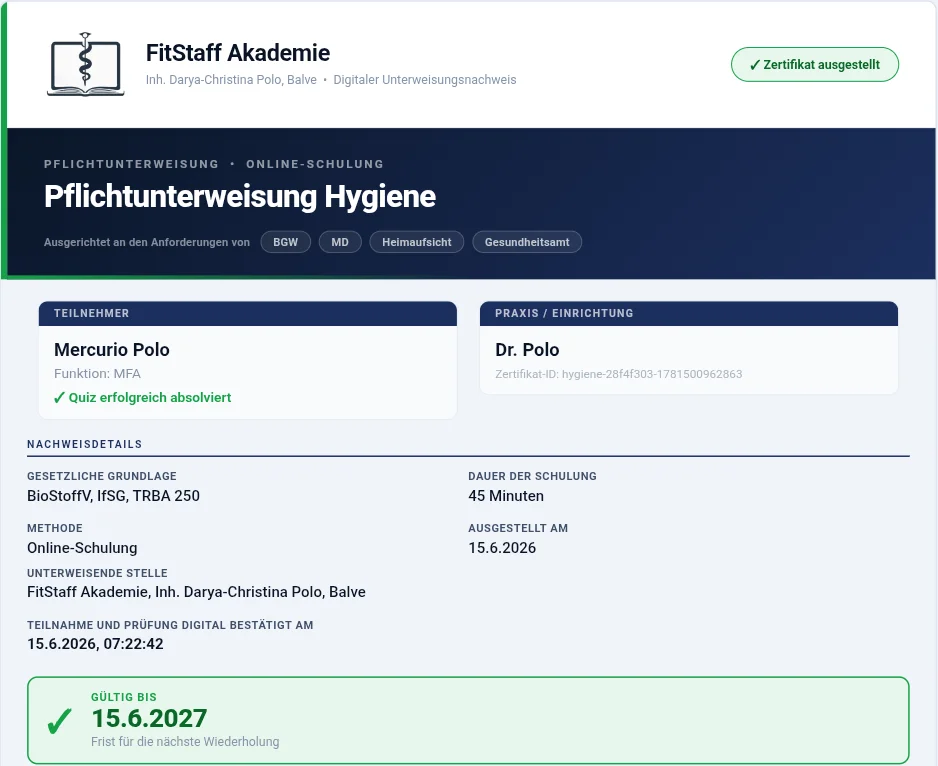Click 'BioStoffV, IfSG, TRBA 250' value
This screenshot has height=766, width=938.
tap(114, 496)
